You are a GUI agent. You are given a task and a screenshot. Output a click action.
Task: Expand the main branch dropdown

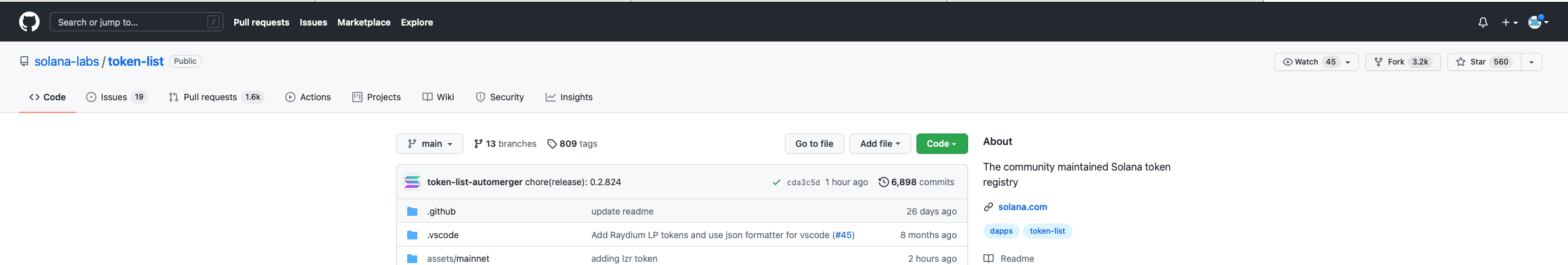click(429, 144)
